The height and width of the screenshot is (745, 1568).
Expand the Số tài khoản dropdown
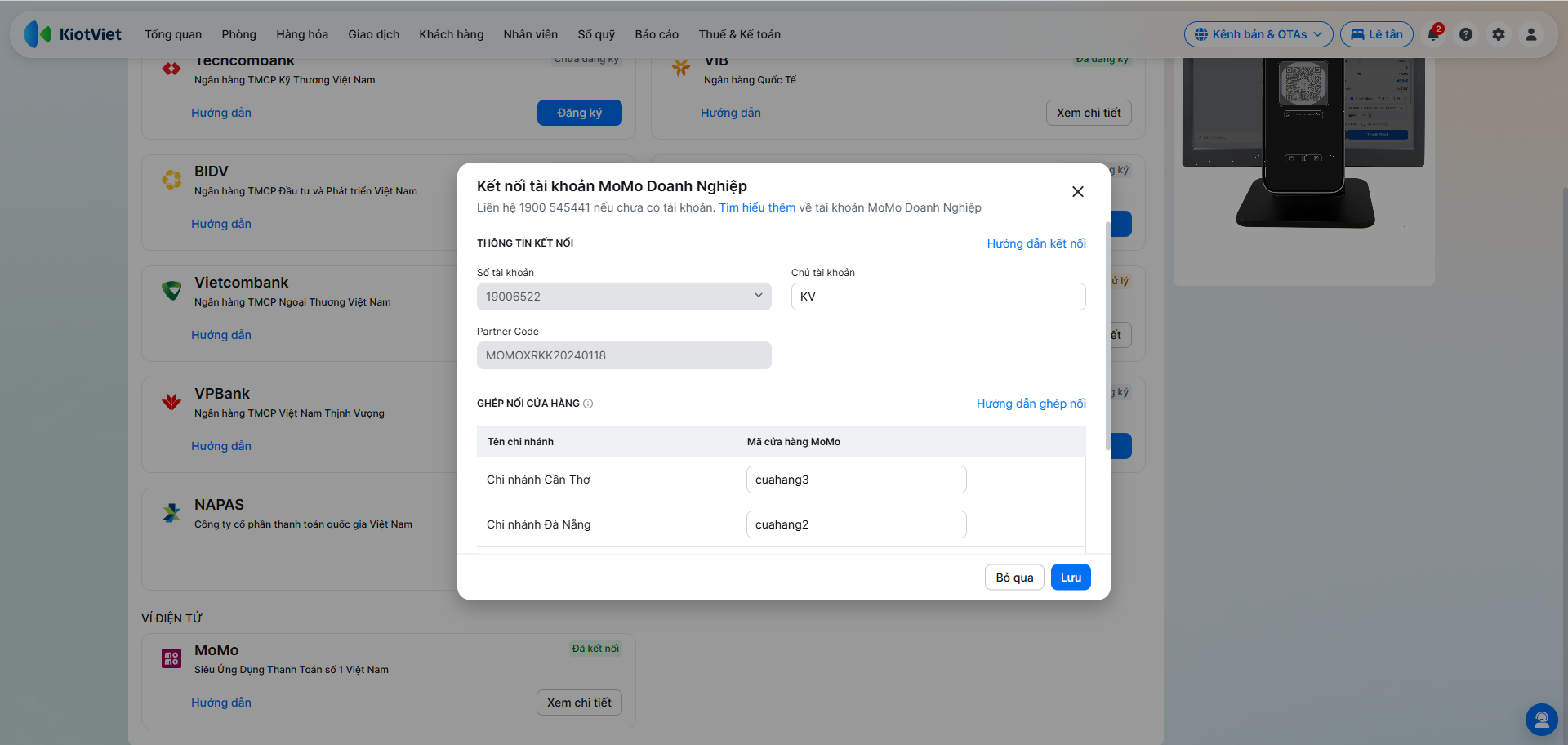(624, 297)
